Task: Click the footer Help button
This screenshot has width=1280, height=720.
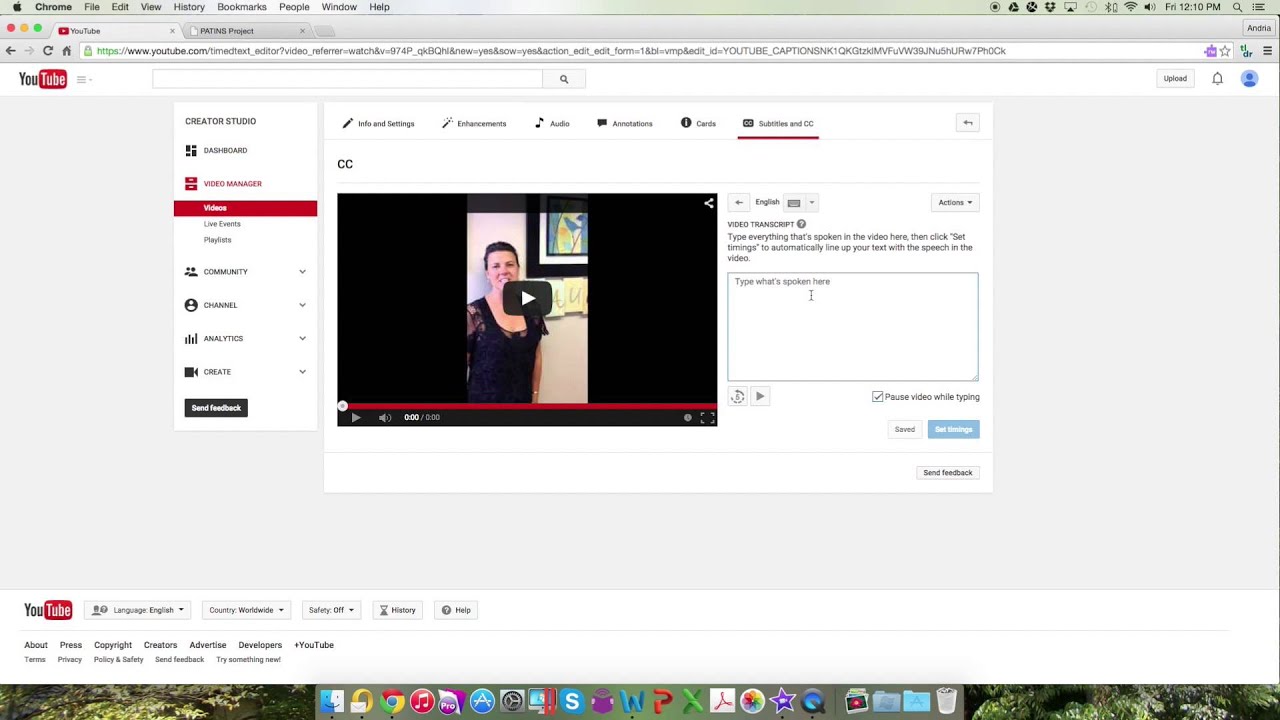Action: pyautogui.click(x=456, y=610)
